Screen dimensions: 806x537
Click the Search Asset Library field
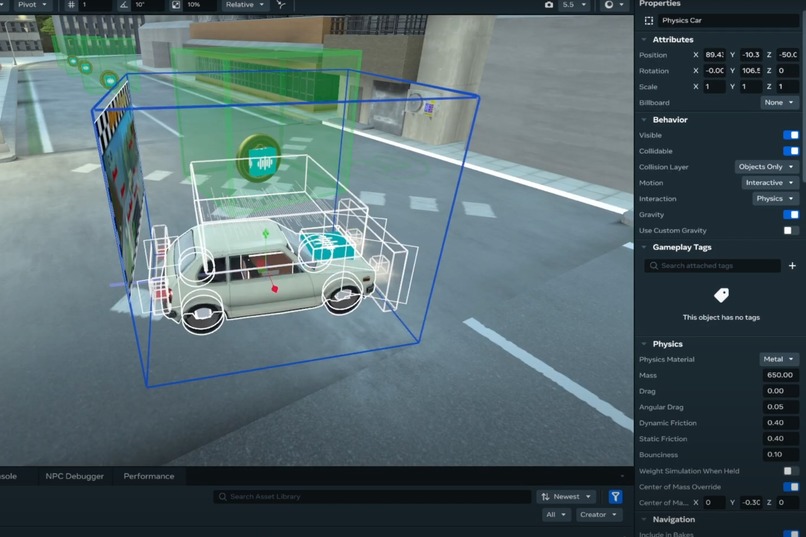pyautogui.click(x=372, y=496)
